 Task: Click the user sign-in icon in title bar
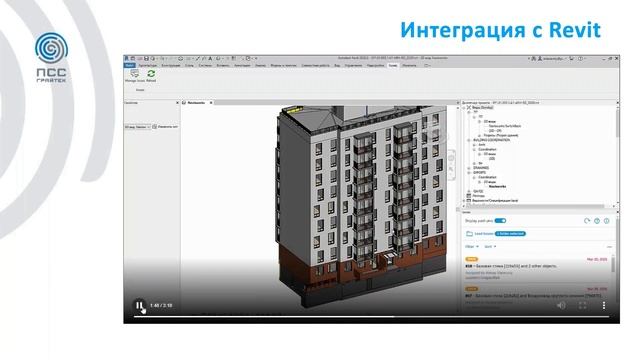[x=540, y=59]
